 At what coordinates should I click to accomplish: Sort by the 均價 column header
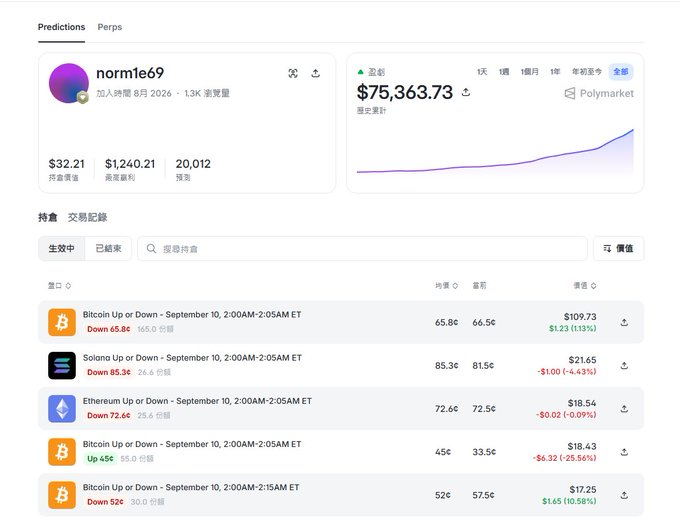pos(447,285)
